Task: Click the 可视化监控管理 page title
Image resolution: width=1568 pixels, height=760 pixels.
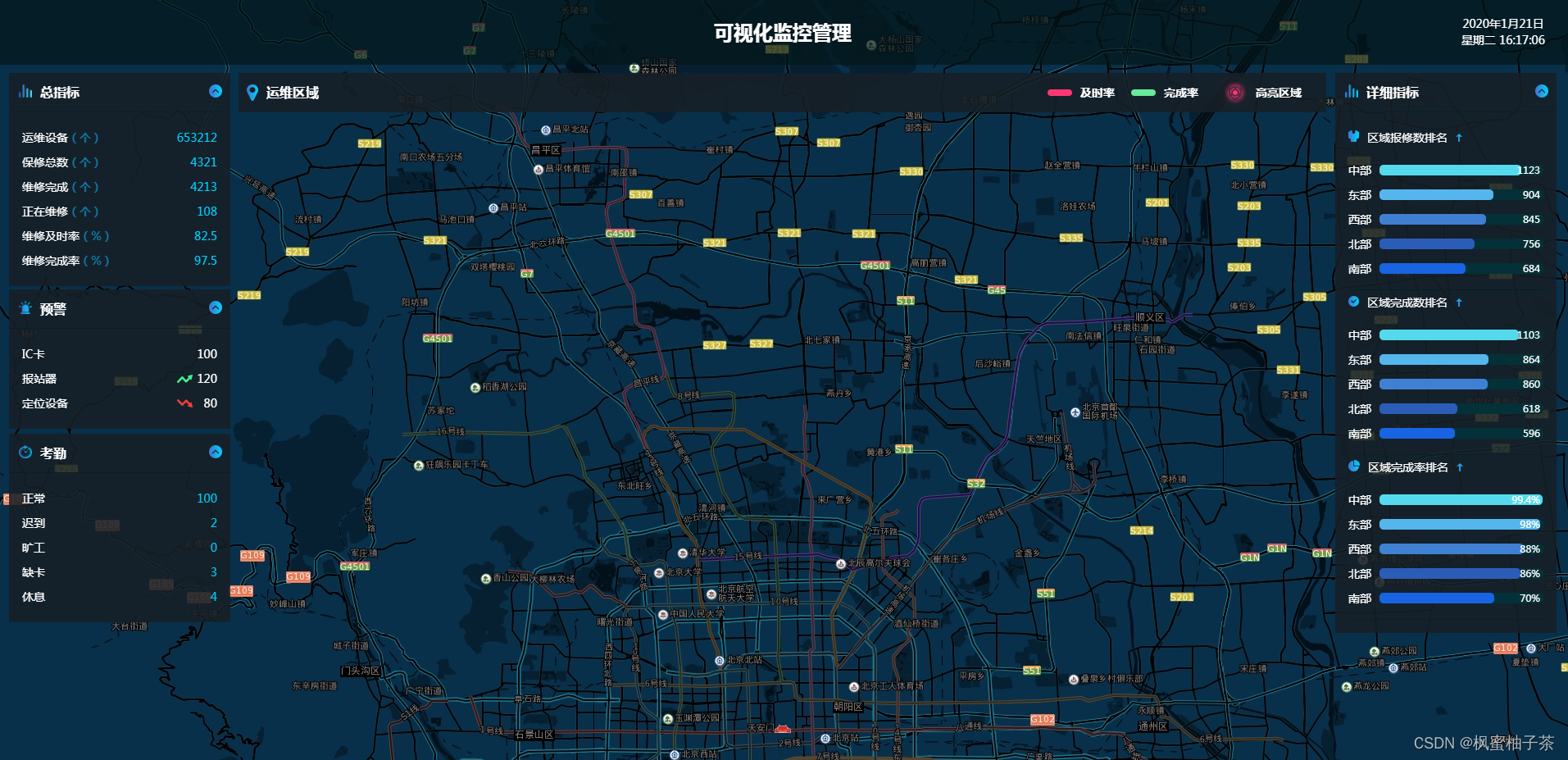Action: point(783,33)
